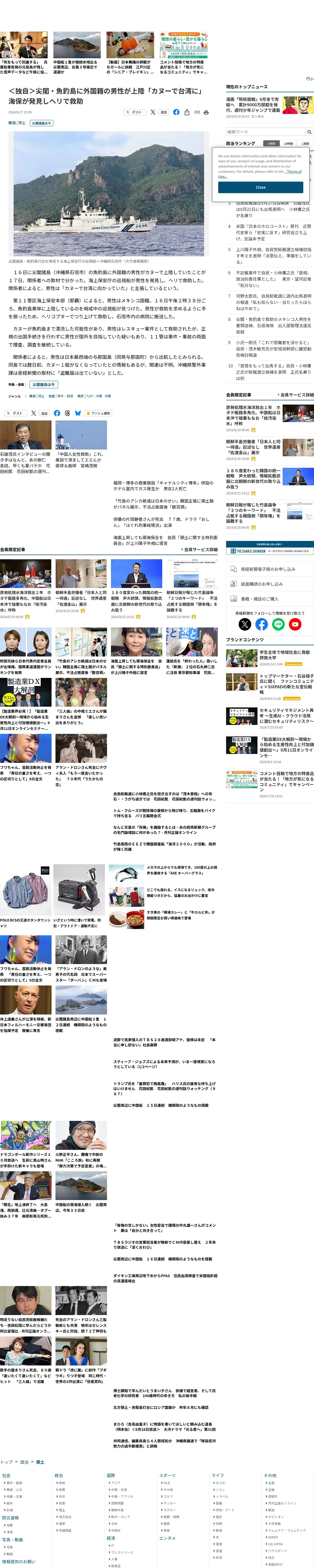This screenshot has height=1568, width=314.
Task: Open the ライフ footer heading
Action: coord(218,1475)
